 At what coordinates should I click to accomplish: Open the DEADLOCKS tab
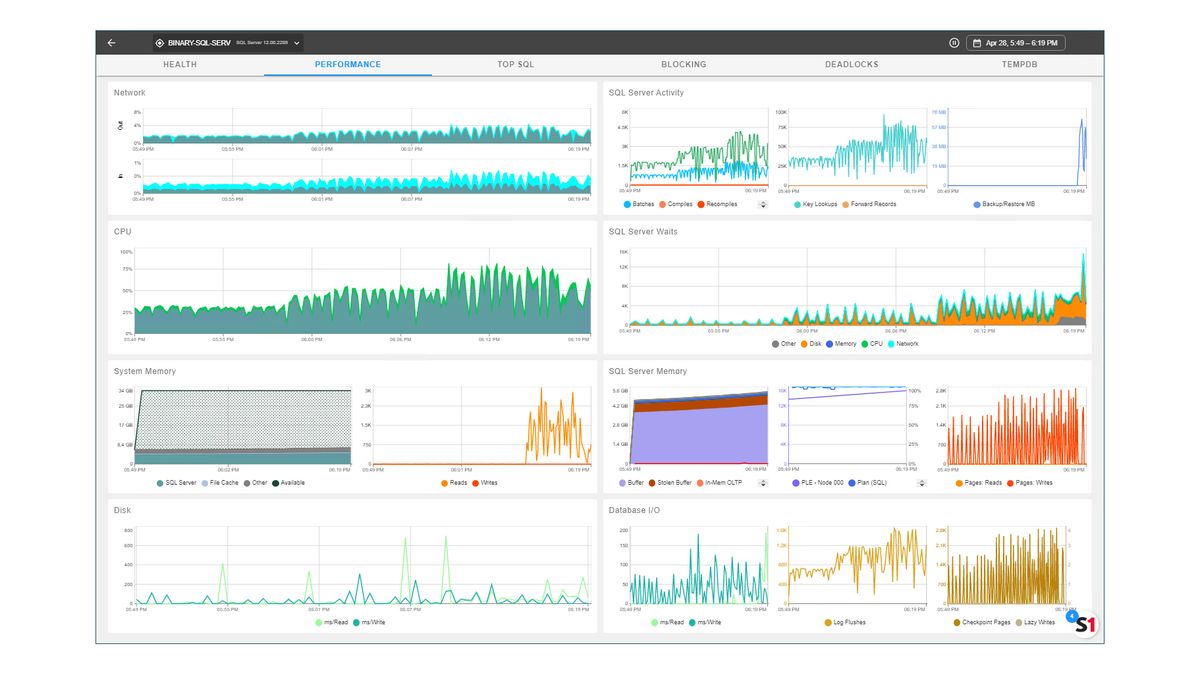tap(850, 64)
